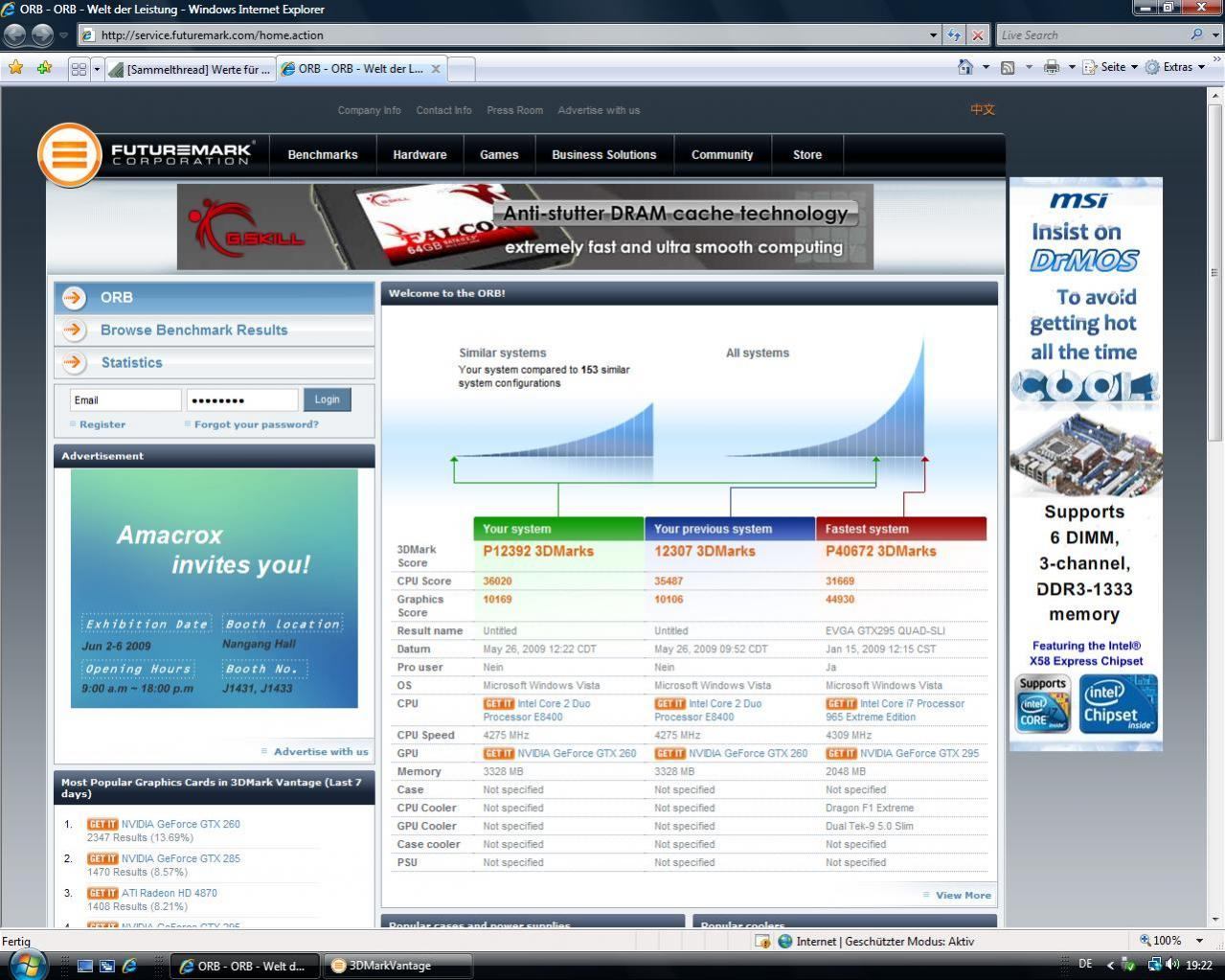Expand the Home button dropdown arrow
This screenshot has width=1225, height=980.
(986, 67)
